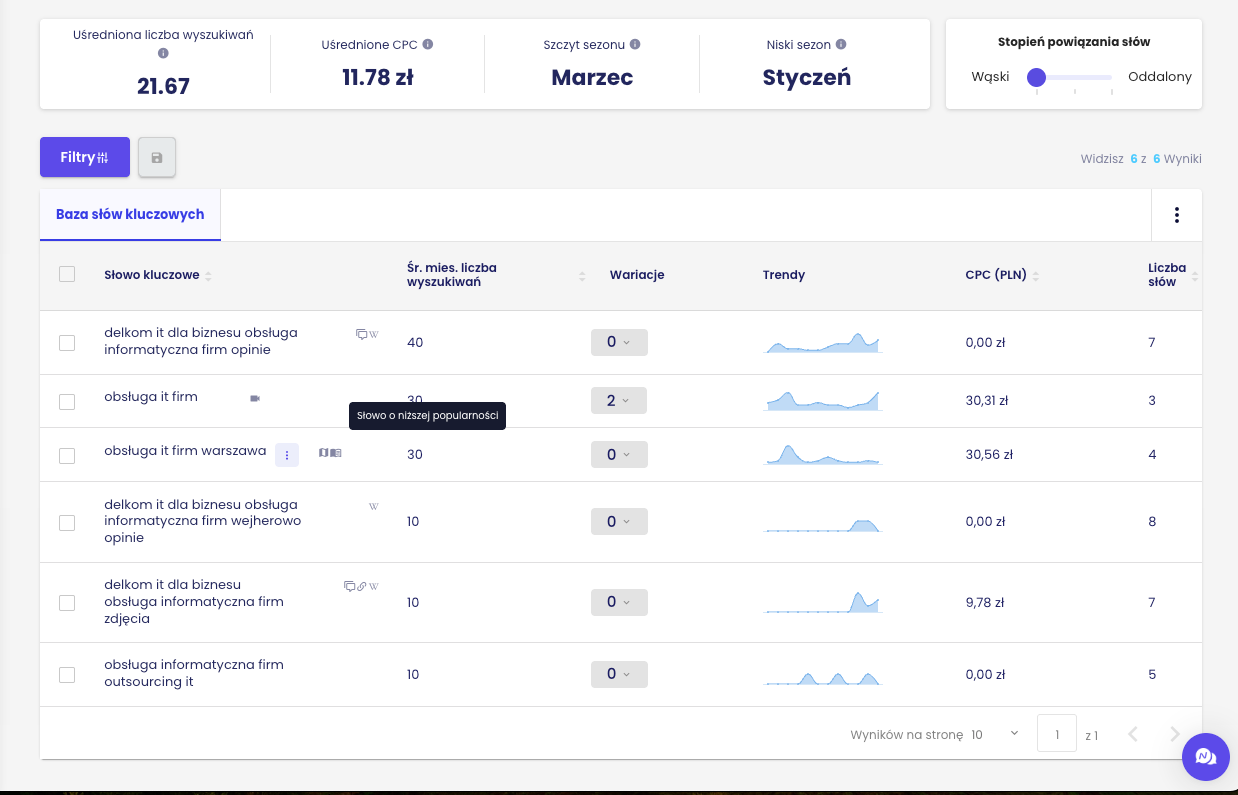Click sort arrows on CPC (PLN) column

[1036, 276]
